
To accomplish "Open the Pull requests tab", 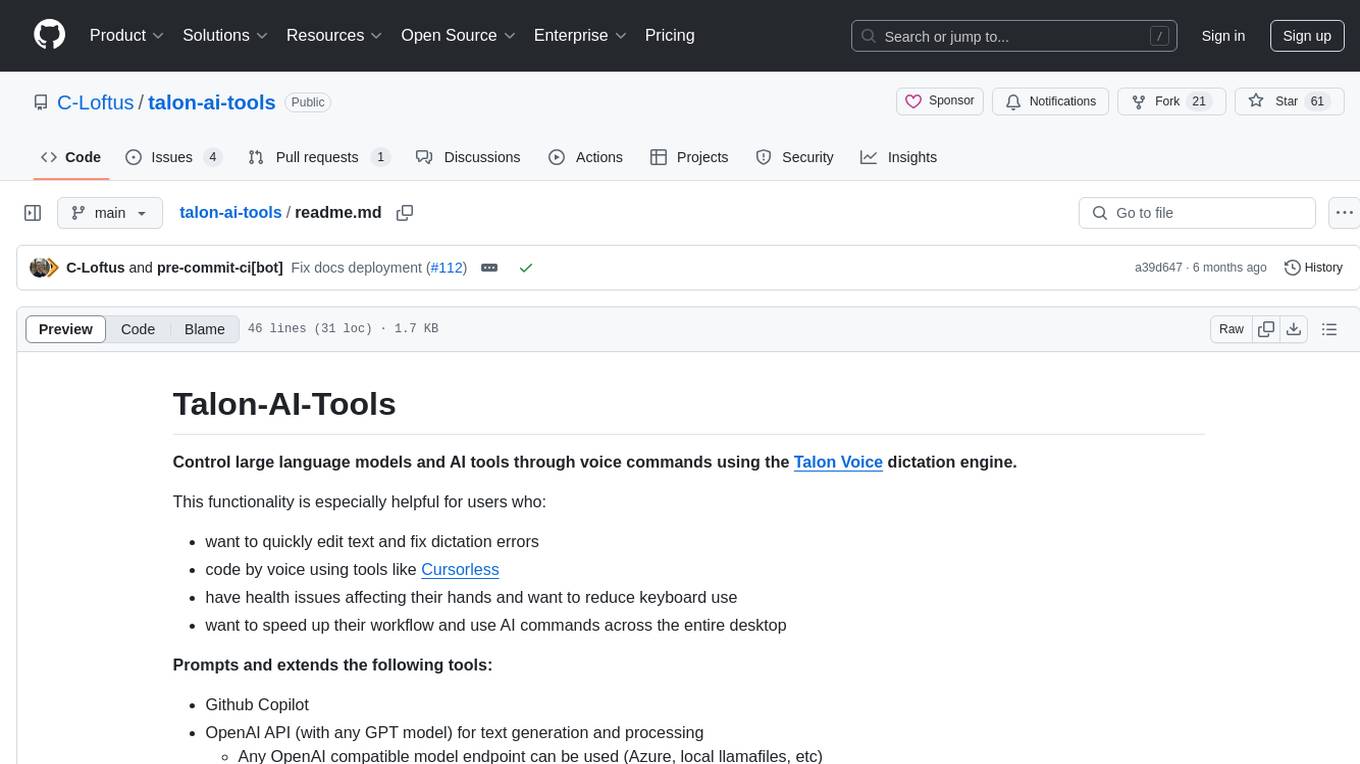I will 319,157.
